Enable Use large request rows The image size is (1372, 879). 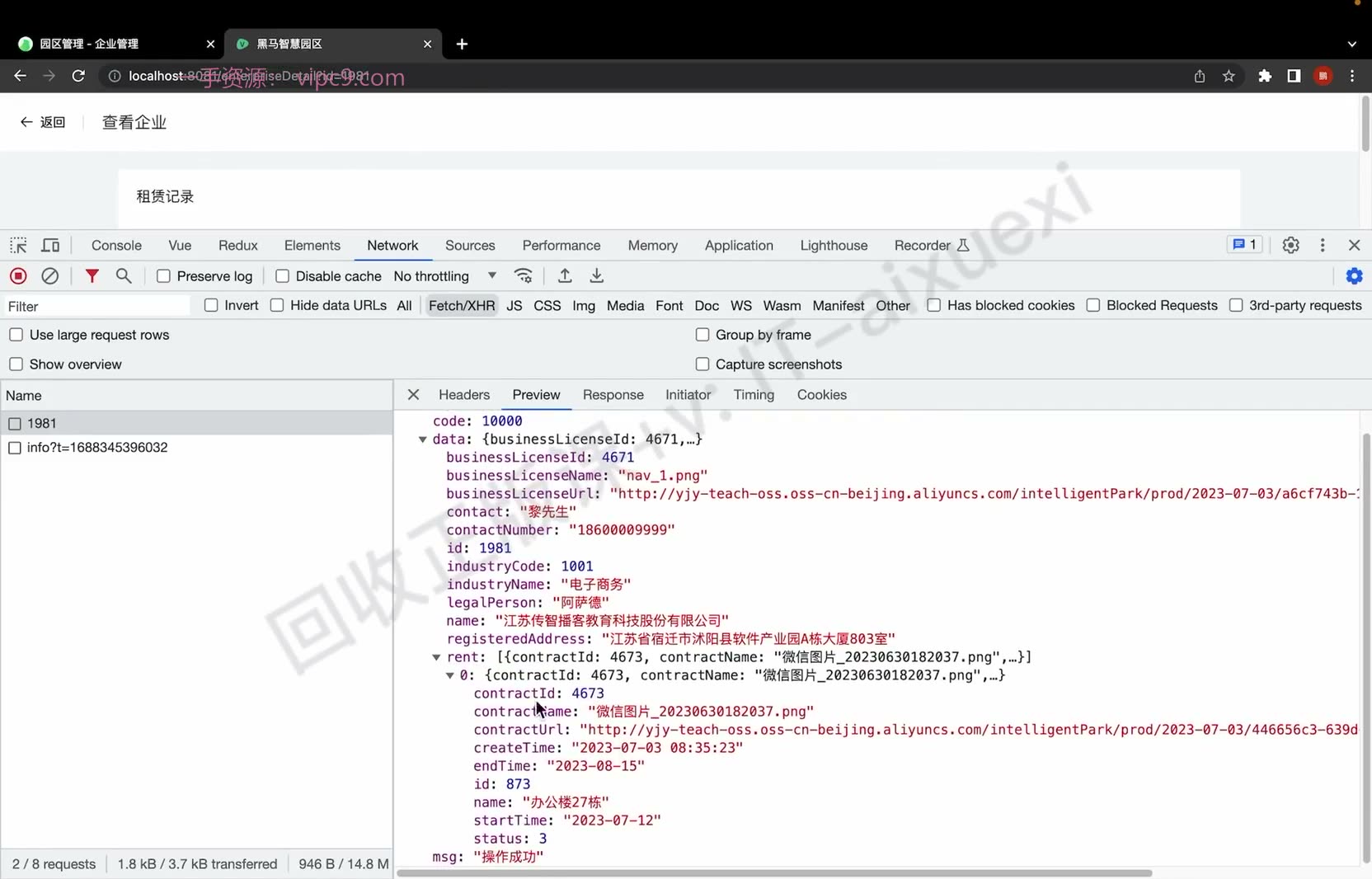(x=16, y=335)
